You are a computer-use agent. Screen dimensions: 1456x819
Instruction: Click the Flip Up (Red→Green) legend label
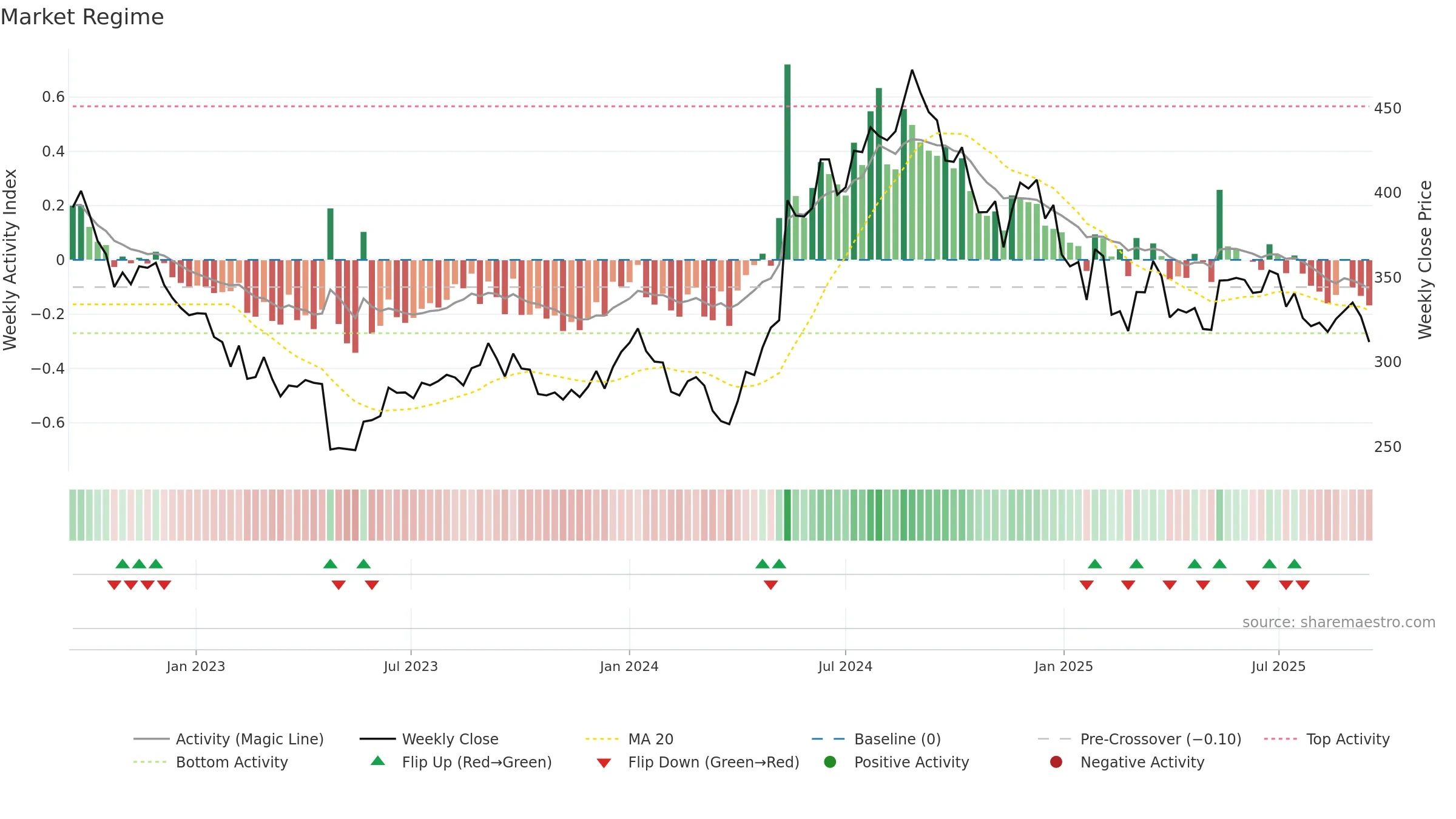477,762
